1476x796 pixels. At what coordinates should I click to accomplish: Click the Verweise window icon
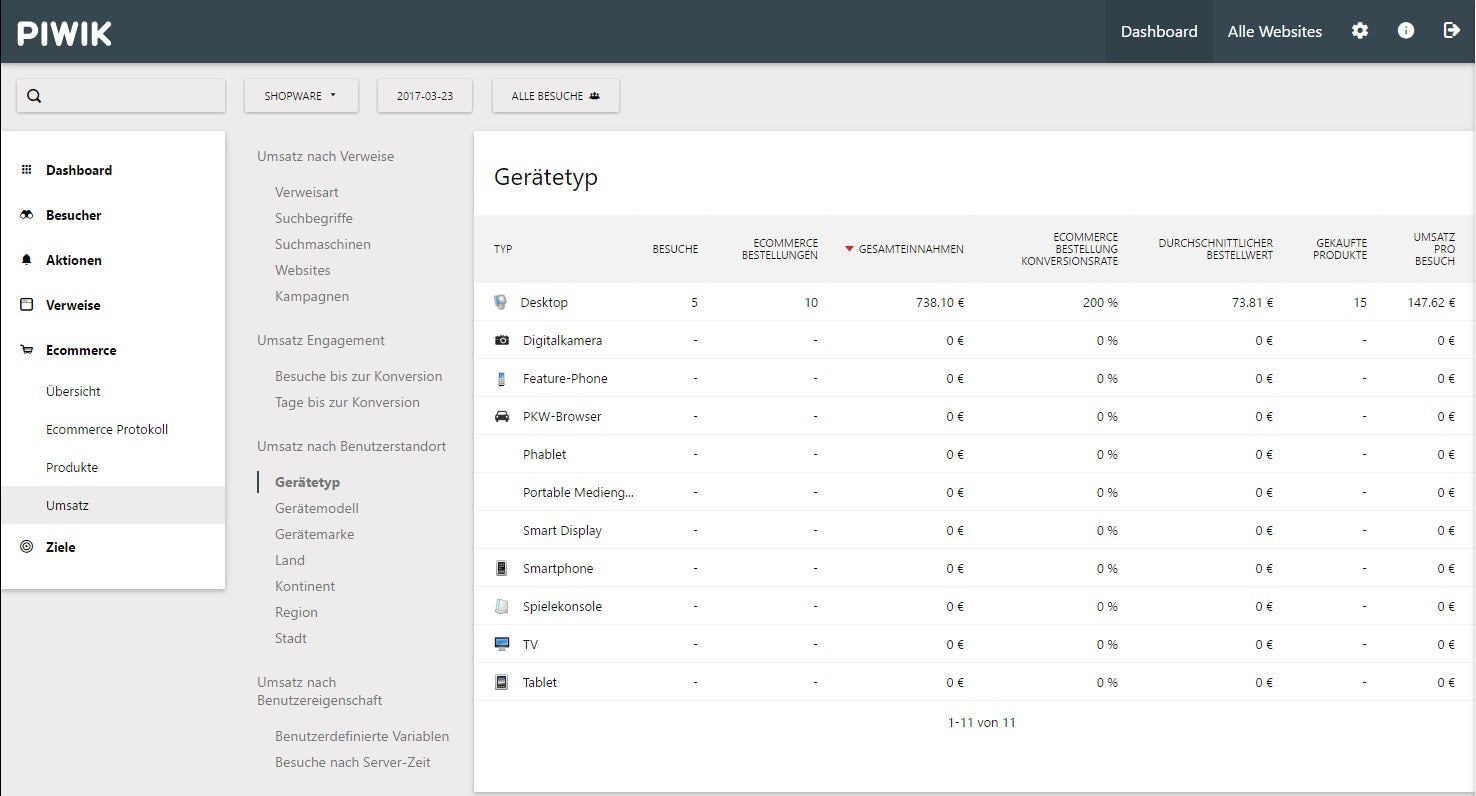[x=27, y=305]
